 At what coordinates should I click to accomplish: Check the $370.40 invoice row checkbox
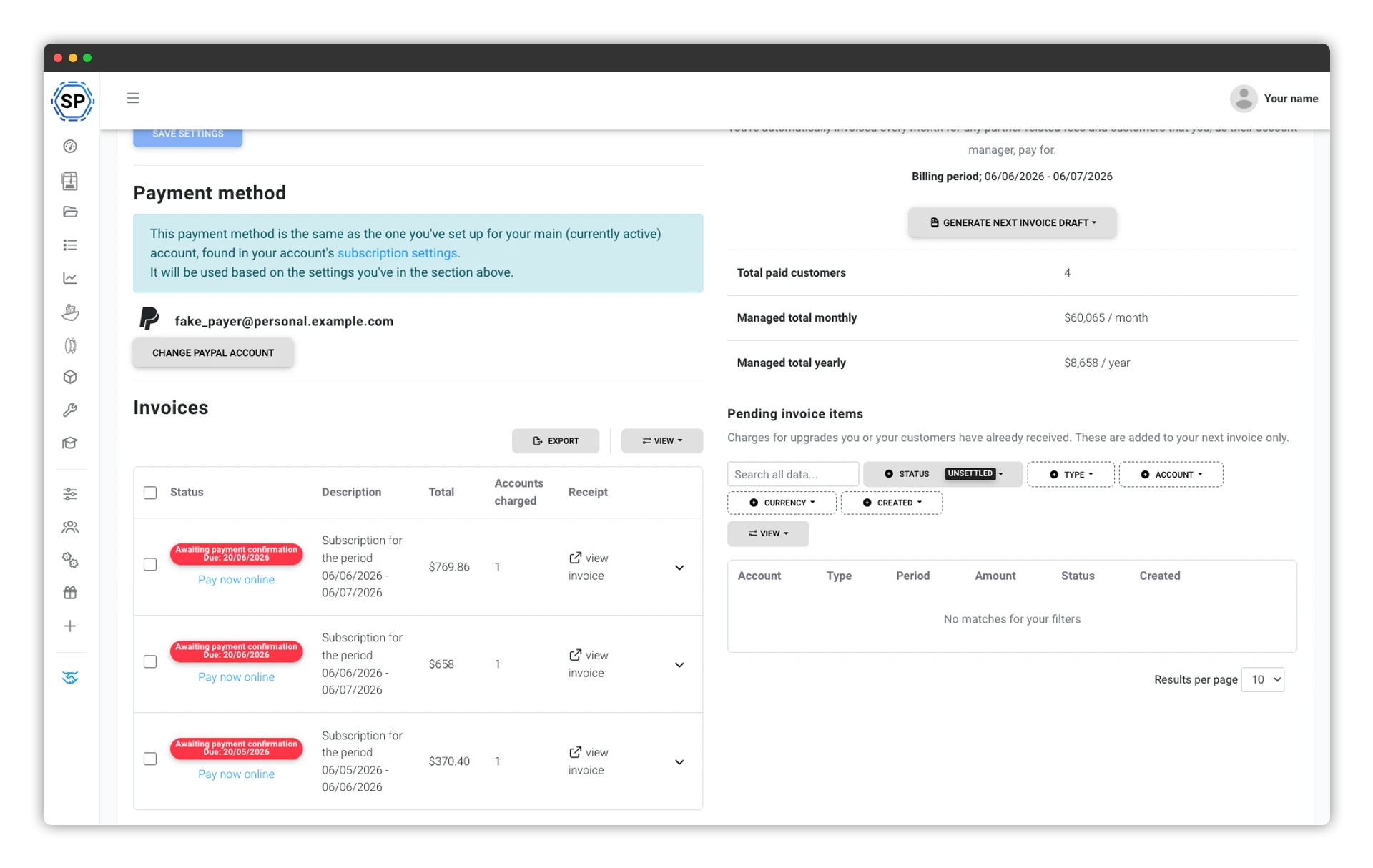[150, 759]
